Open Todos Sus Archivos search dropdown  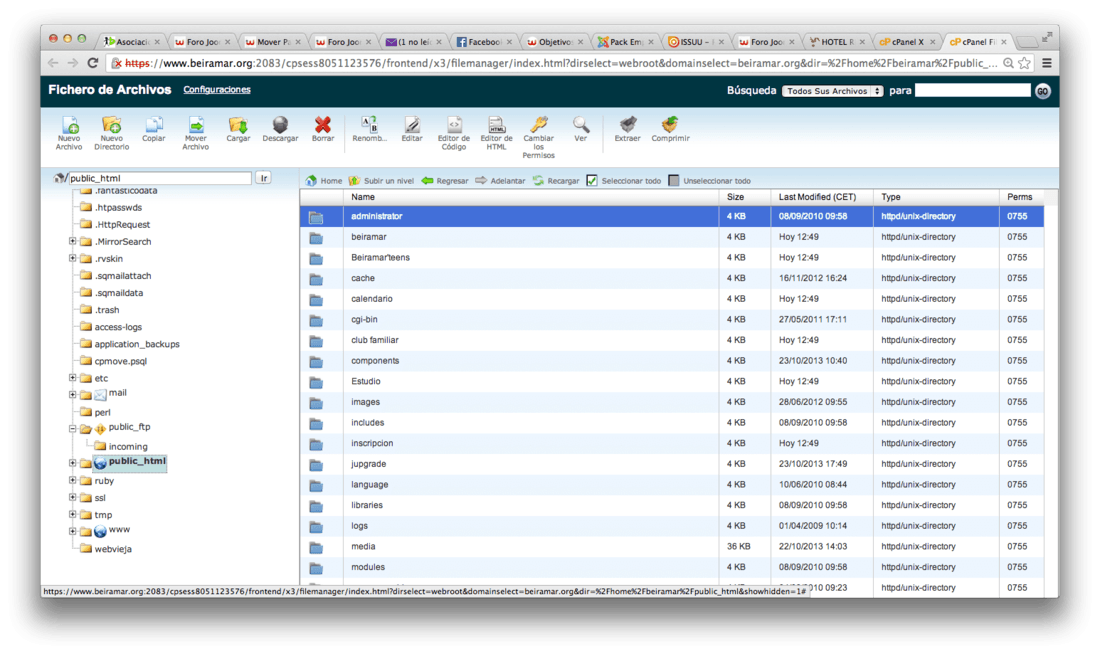point(832,91)
